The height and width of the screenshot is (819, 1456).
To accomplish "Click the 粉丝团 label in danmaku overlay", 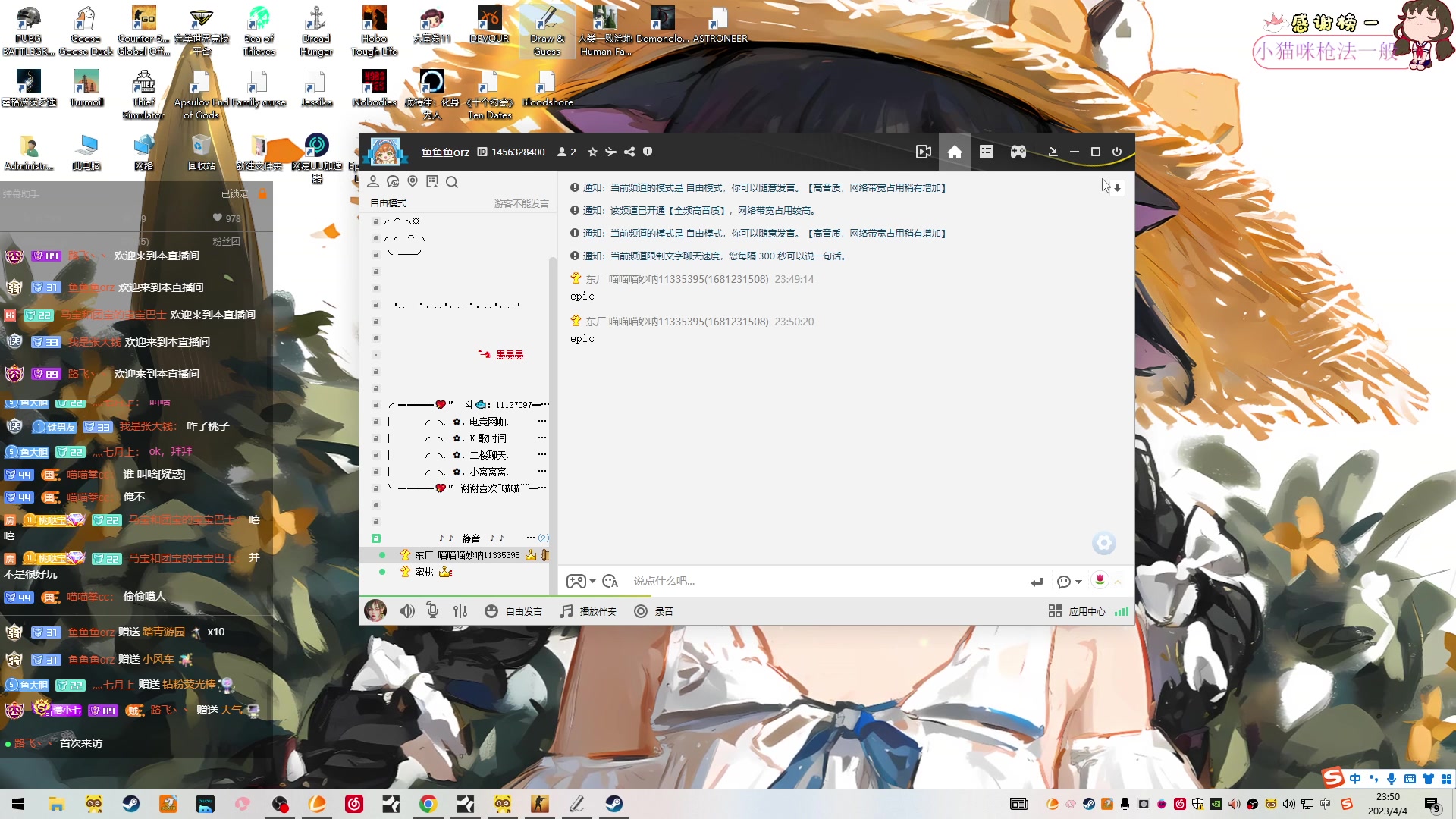I will tap(226, 242).
